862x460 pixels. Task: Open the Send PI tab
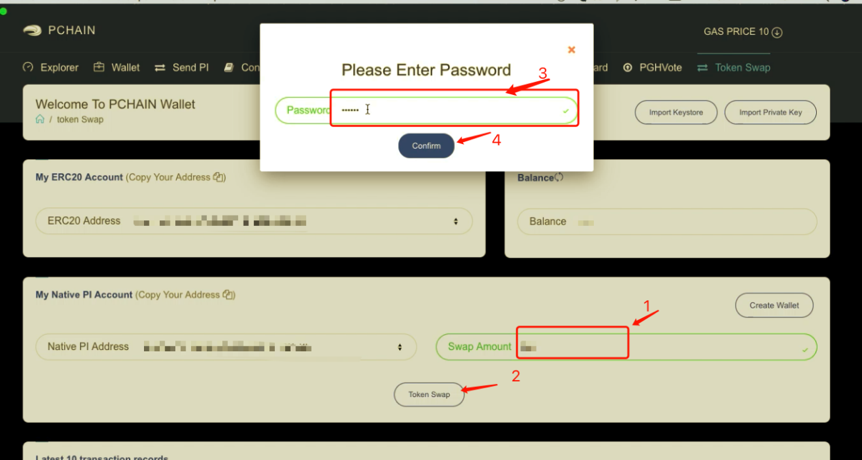181,68
